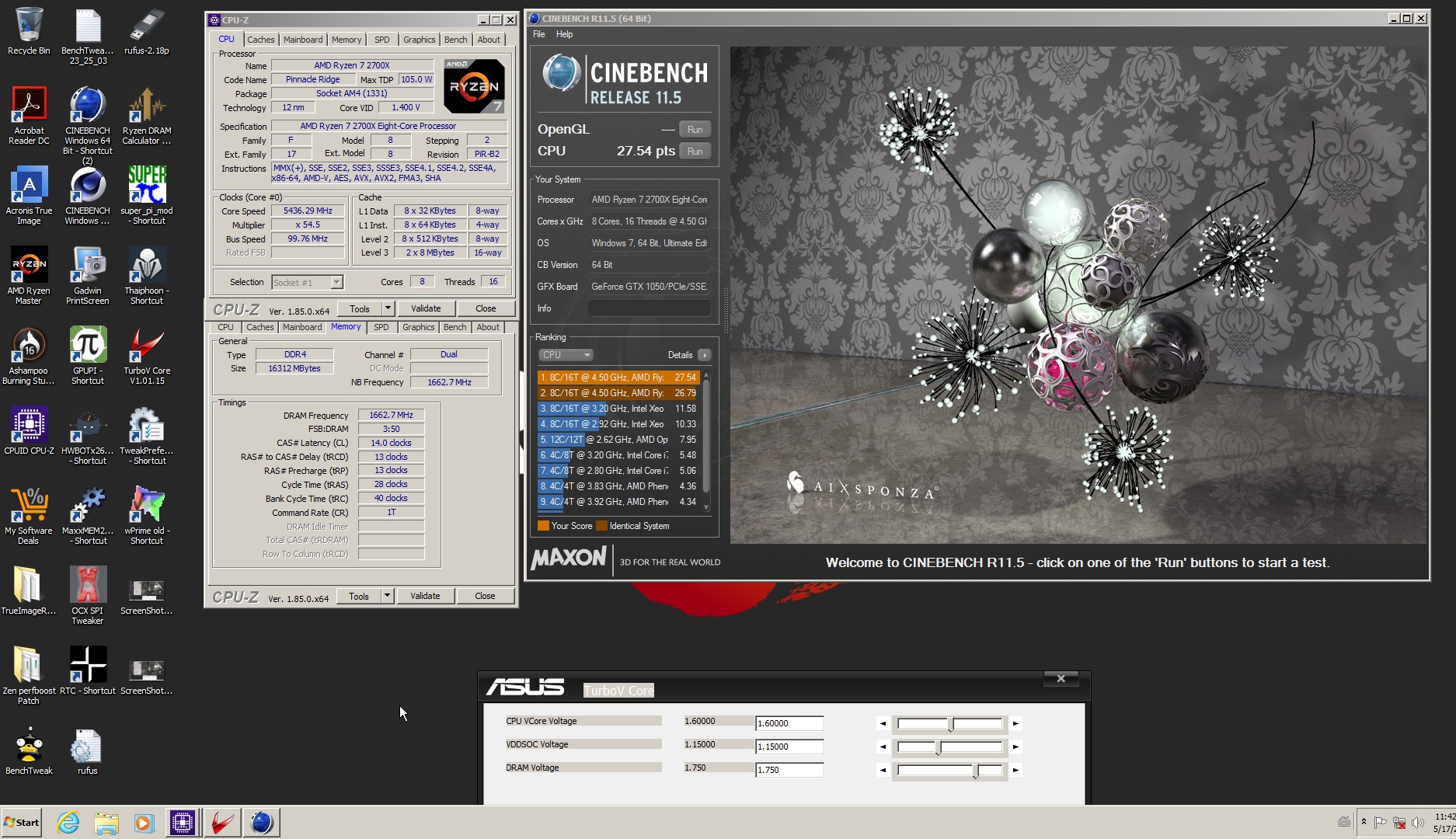Click Close button in lower CPU-Z window
Screen dimensions: 1456x839
coord(485,596)
